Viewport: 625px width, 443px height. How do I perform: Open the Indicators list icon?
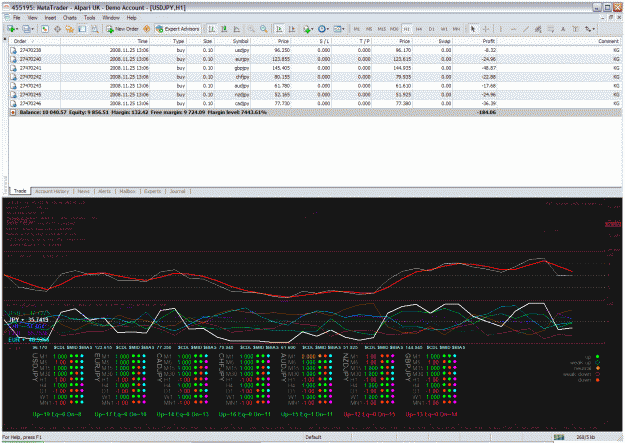[306, 29]
